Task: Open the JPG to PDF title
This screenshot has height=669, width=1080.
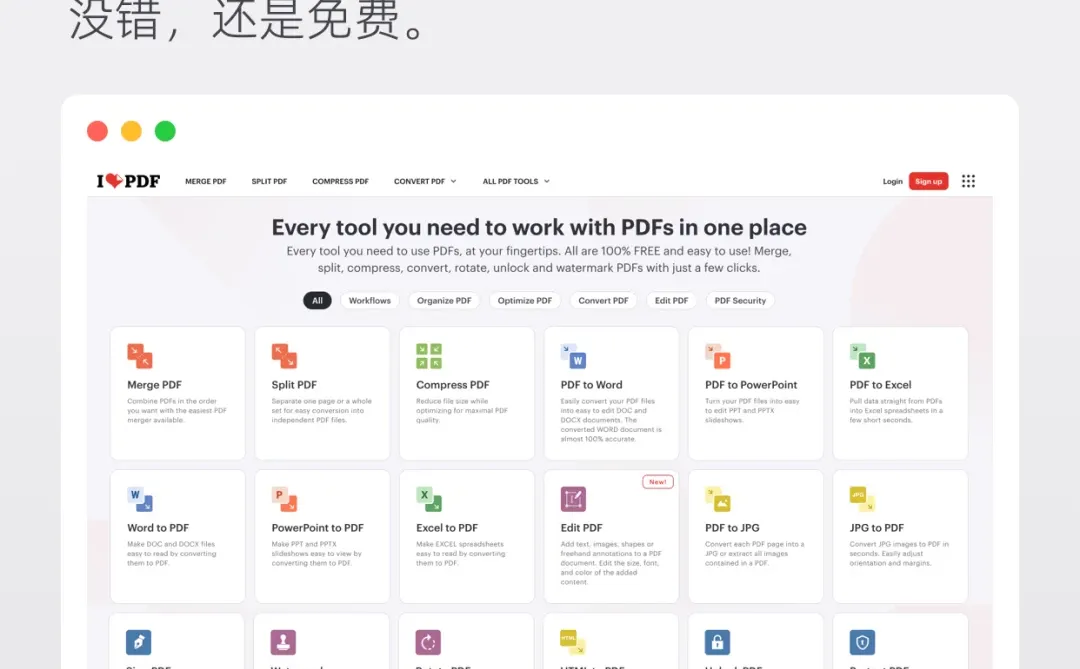Action: point(876,528)
